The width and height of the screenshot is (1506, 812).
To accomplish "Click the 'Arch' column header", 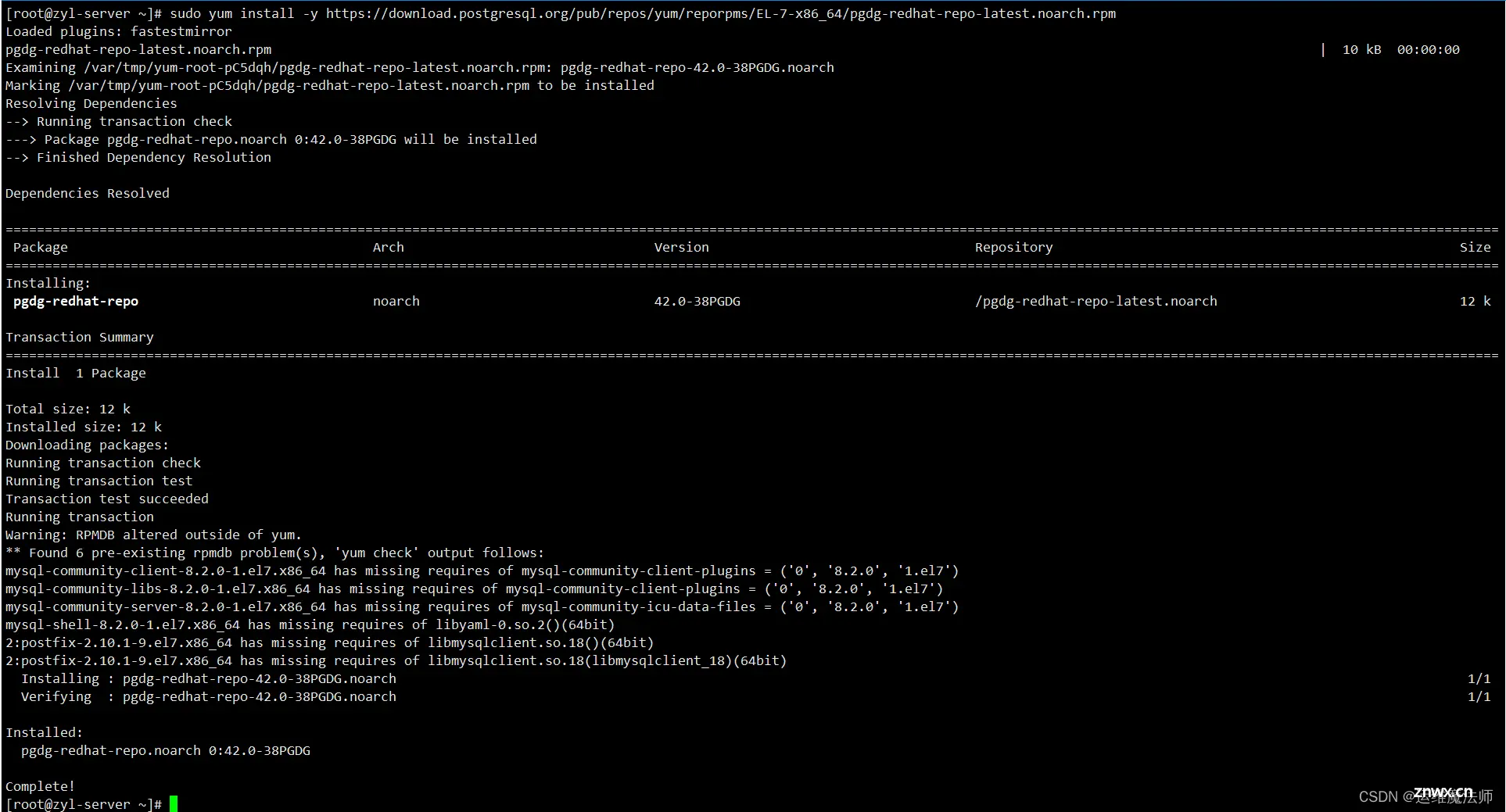I will coord(389,247).
